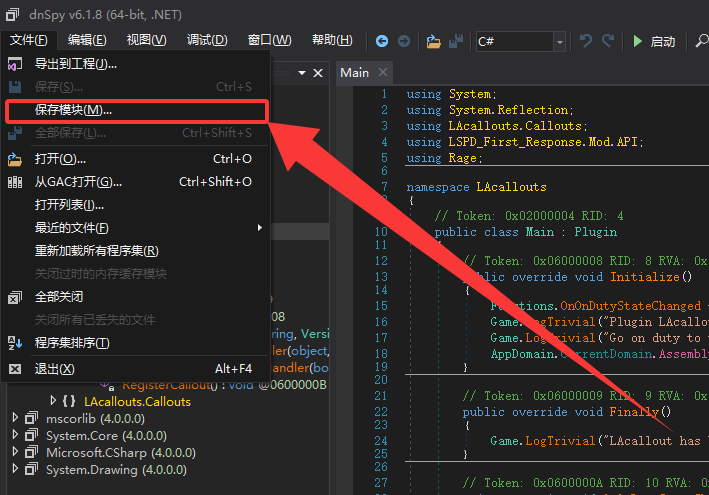Click the green start debugging icon
Image resolution: width=709 pixels, height=495 pixels.
click(x=638, y=41)
